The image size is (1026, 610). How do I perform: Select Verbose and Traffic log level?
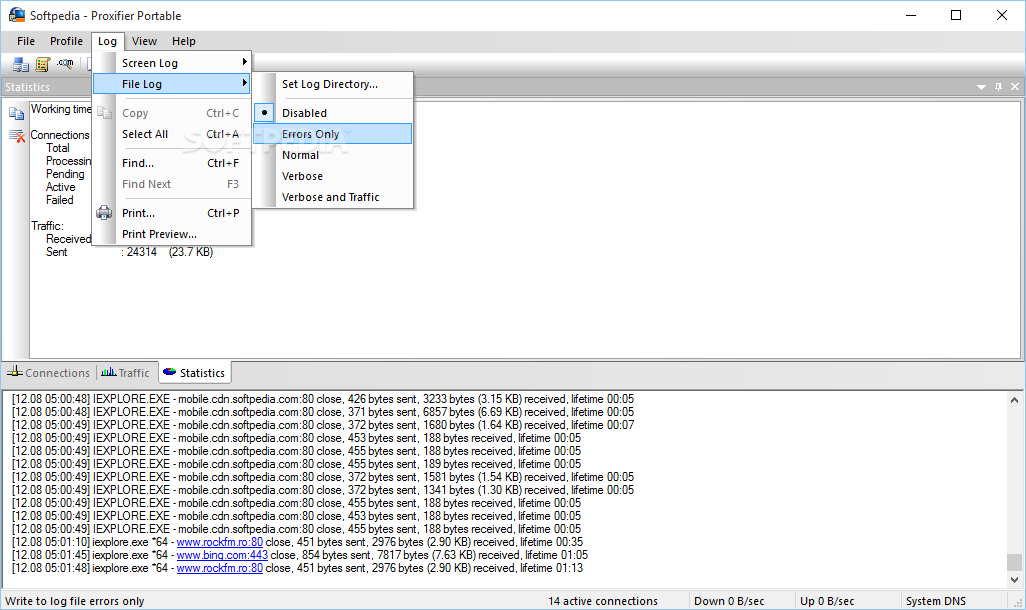pos(333,196)
